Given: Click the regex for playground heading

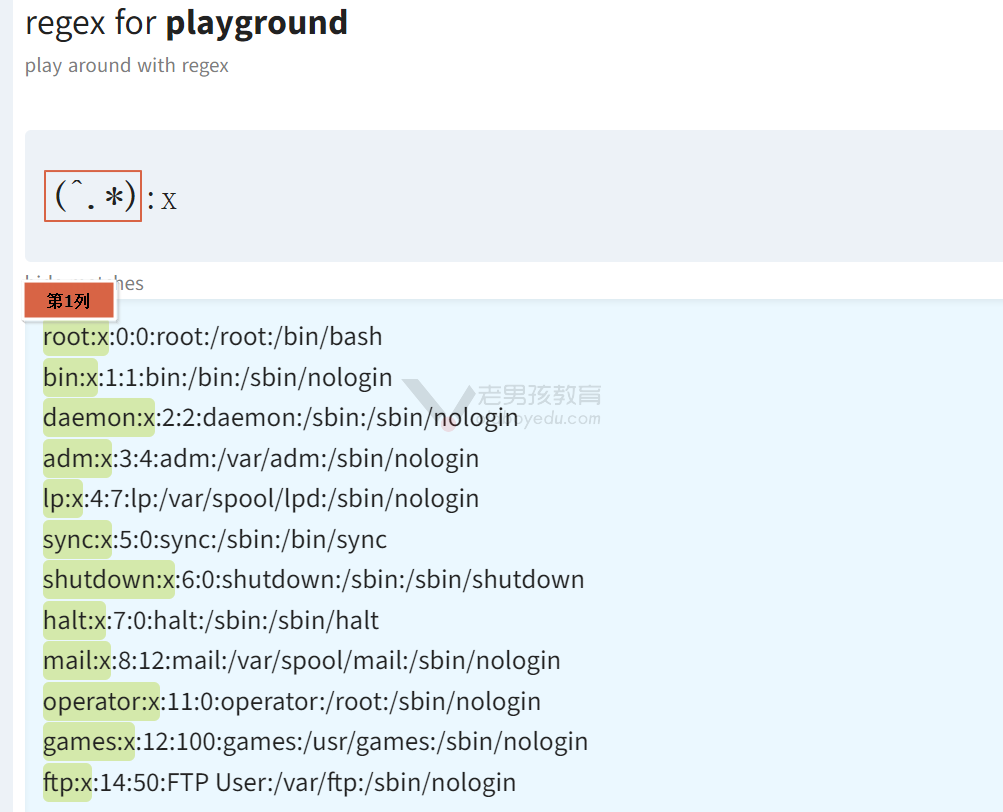Looking at the screenshot, I should point(186,23).
